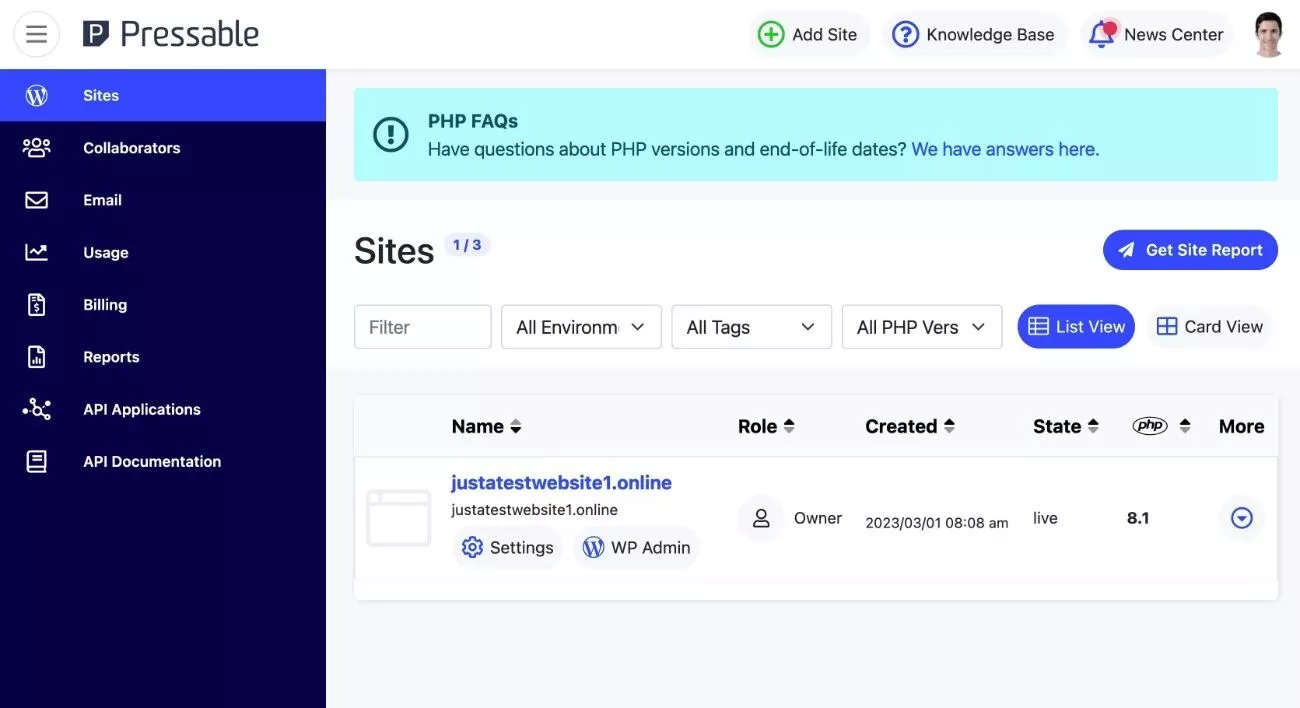
Task: Open API Applications sidebar item
Action: click(x=141, y=409)
